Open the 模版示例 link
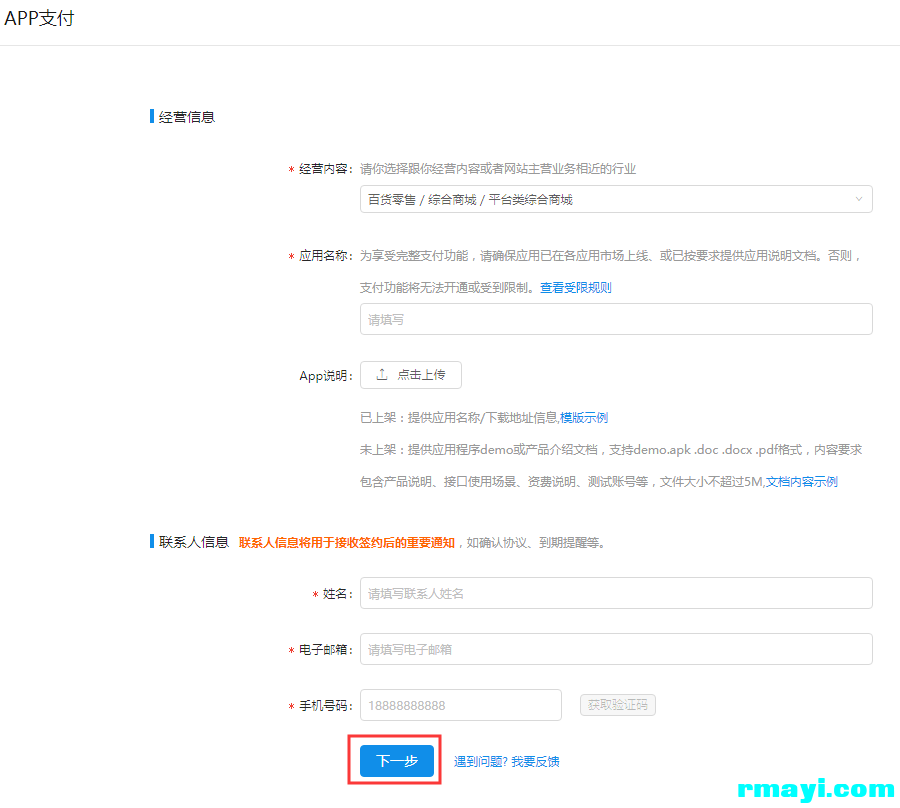 584,418
